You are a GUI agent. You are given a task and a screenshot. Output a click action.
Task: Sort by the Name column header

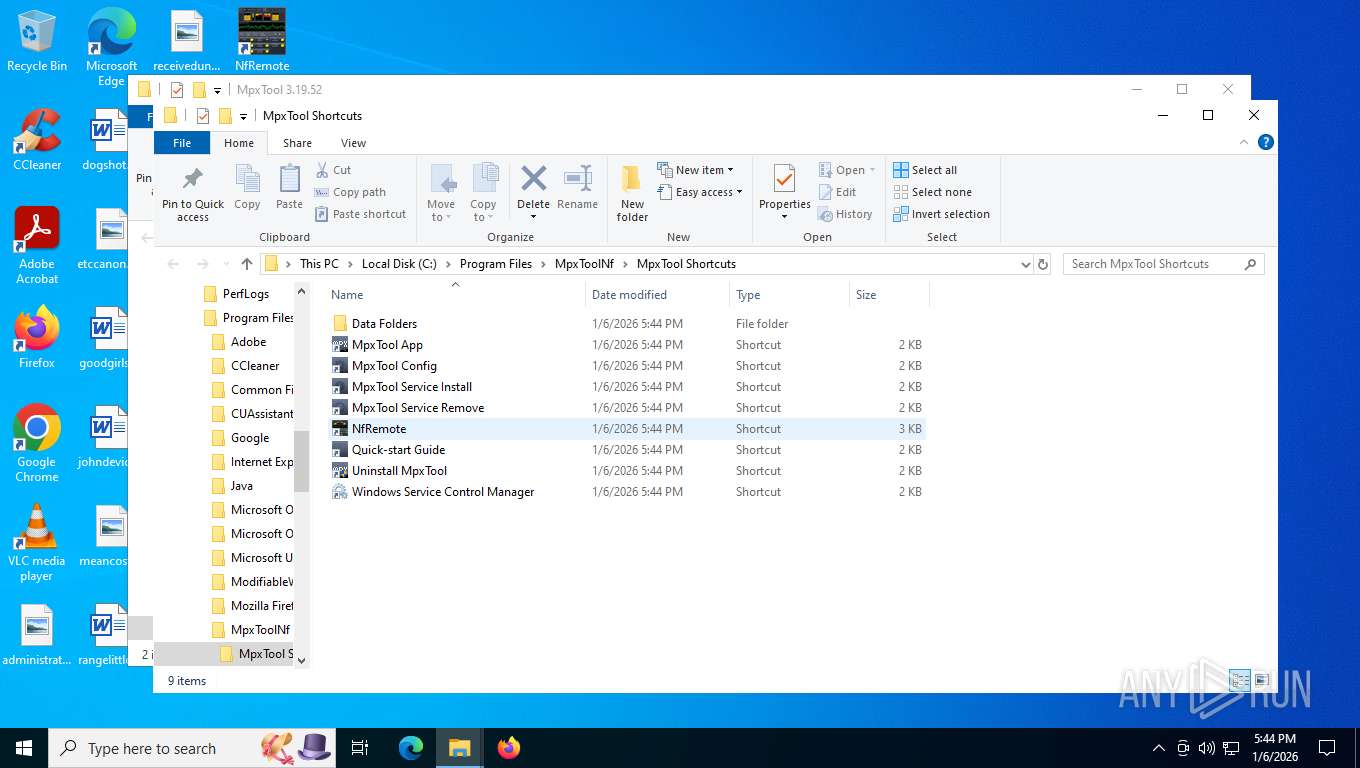click(455, 295)
